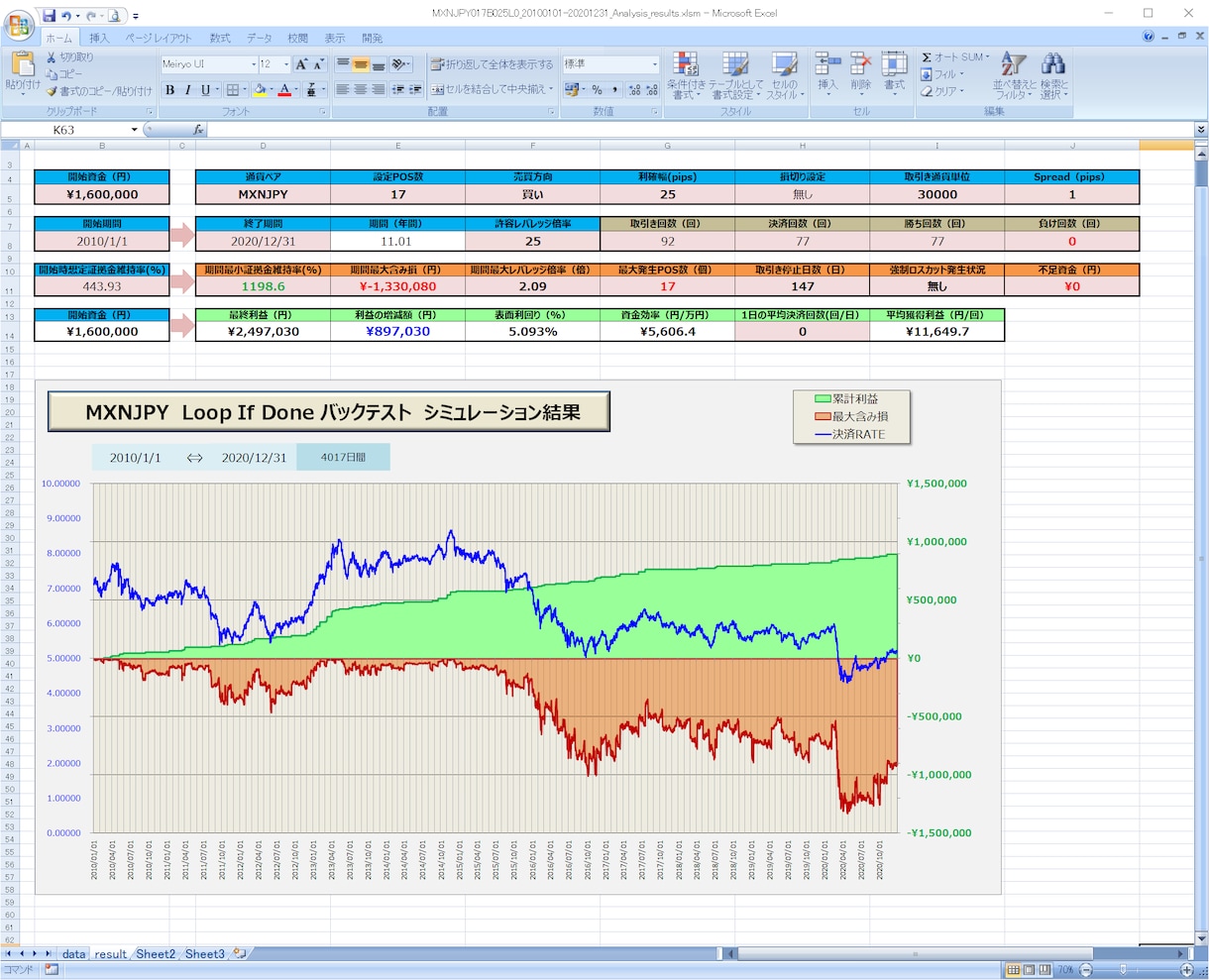
Task: Activate the format painter brush
Action: point(99,91)
